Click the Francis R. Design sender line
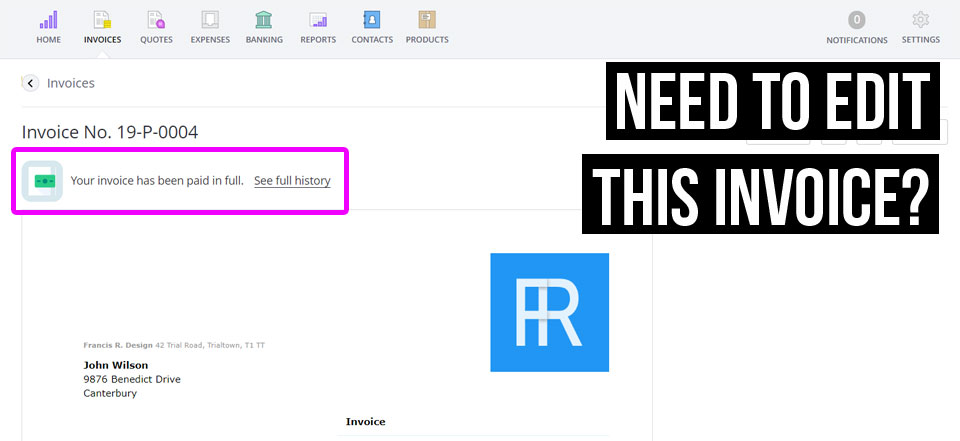960x441 pixels. pyautogui.click(x=174, y=345)
